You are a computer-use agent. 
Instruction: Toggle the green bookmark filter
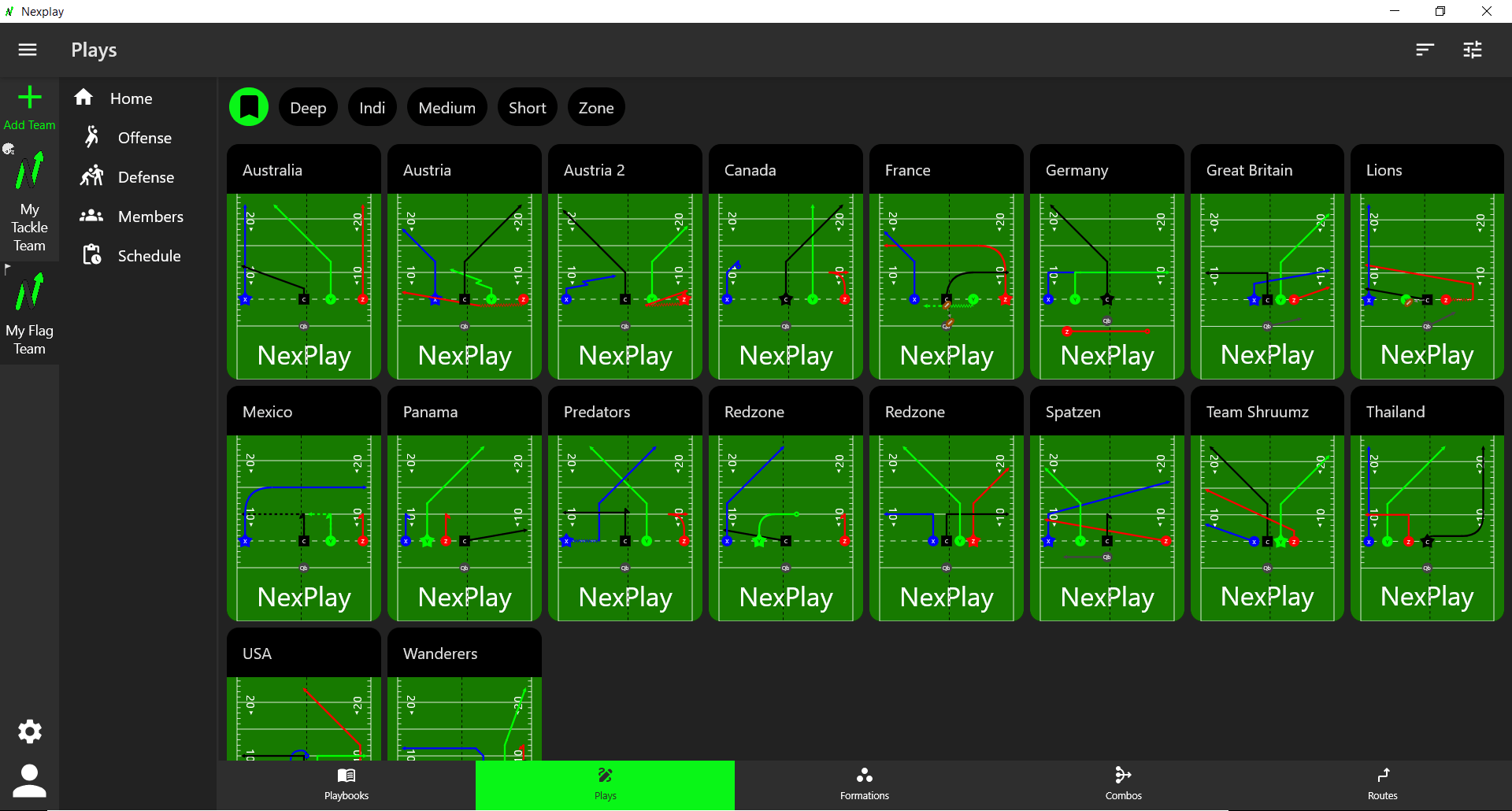pos(249,107)
